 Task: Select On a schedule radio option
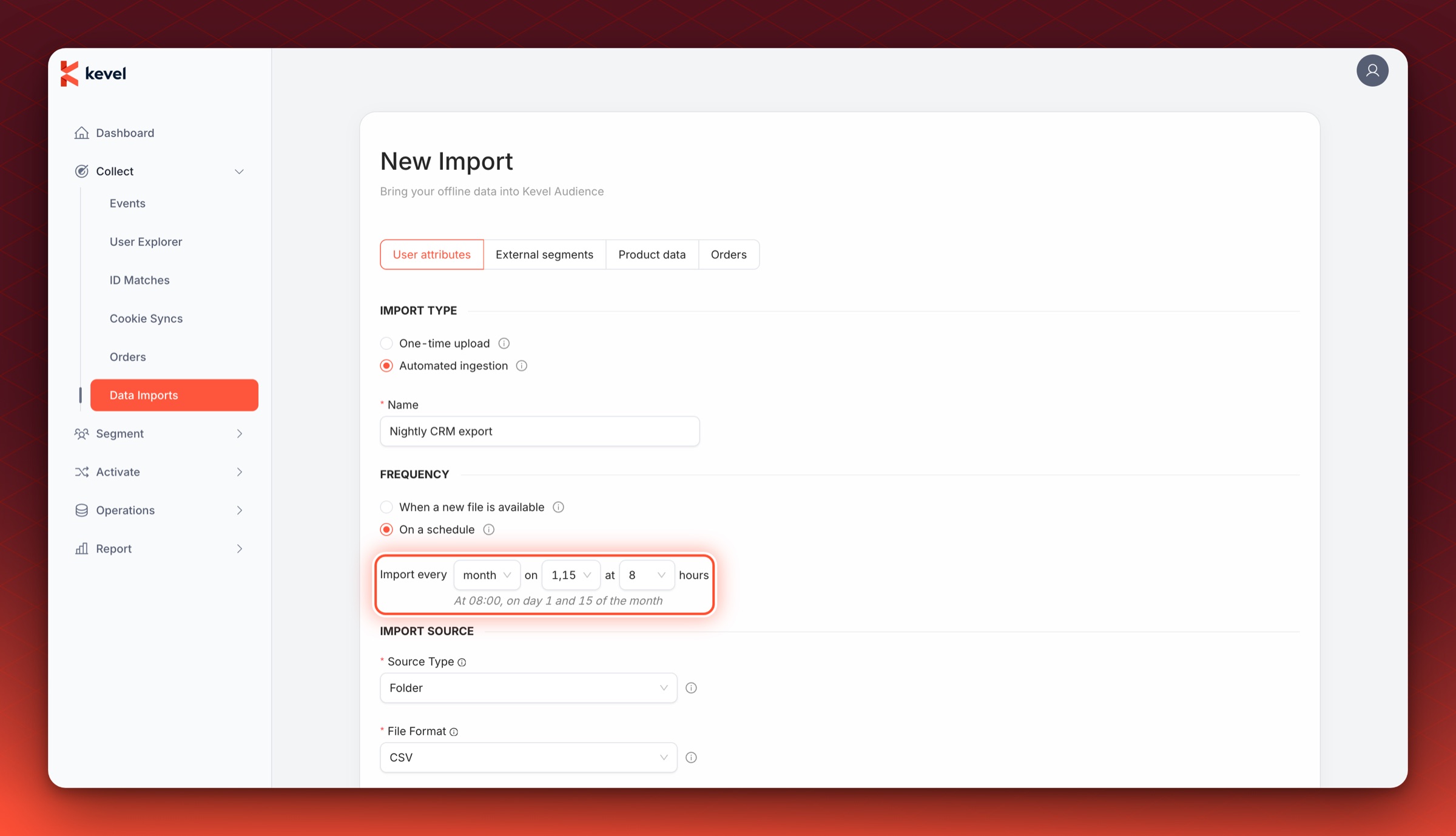[x=386, y=530]
